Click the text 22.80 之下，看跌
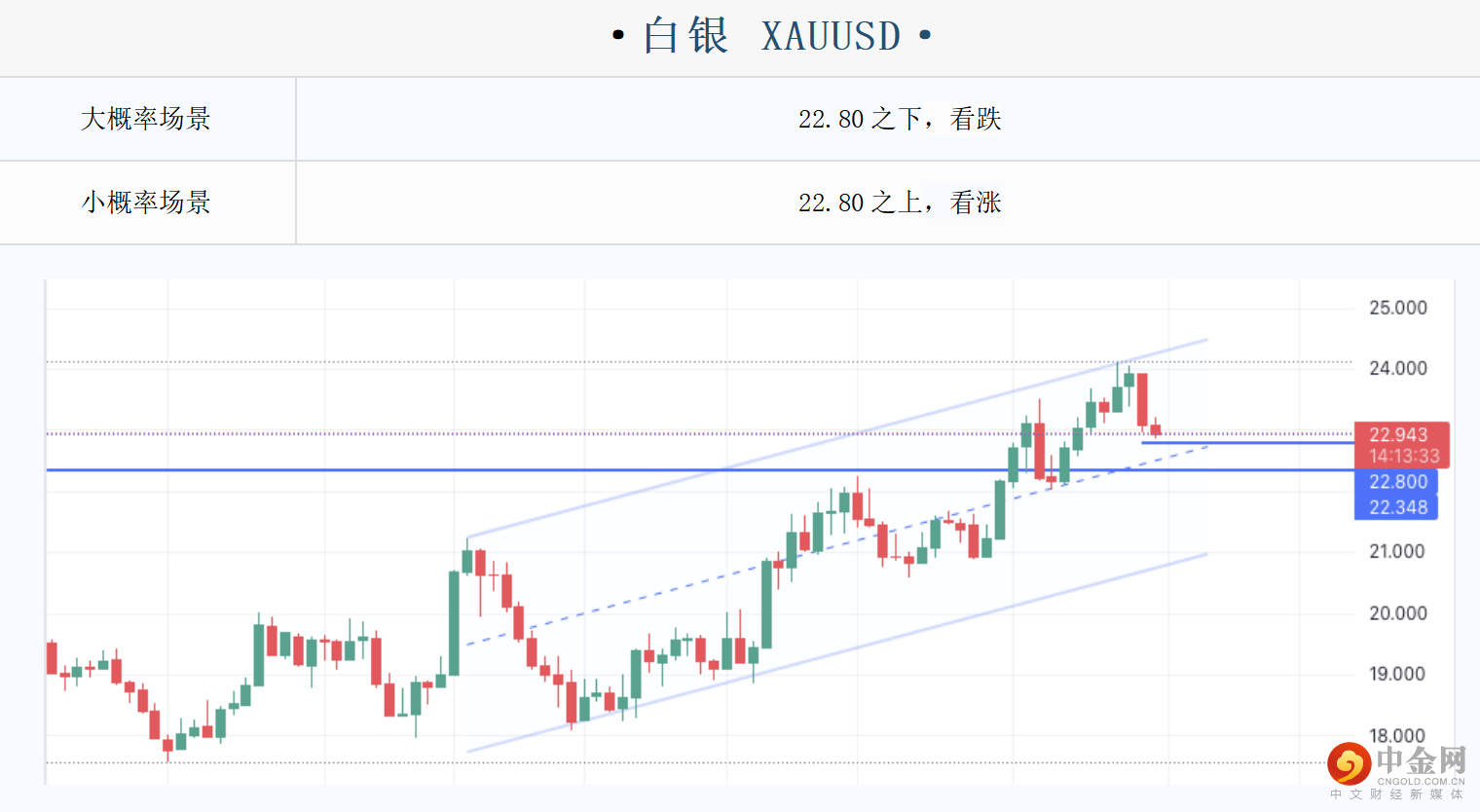 click(900, 119)
